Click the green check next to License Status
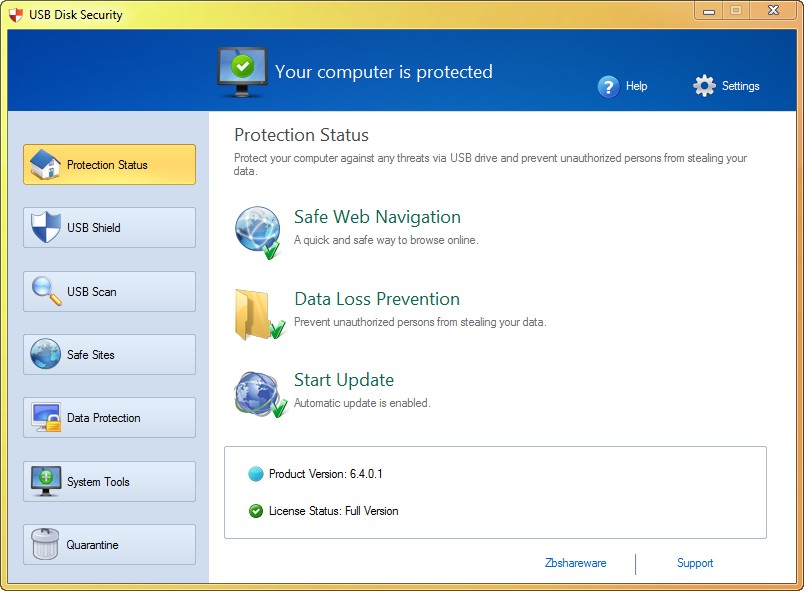Screen dimensions: 804x591 click(255, 511)
